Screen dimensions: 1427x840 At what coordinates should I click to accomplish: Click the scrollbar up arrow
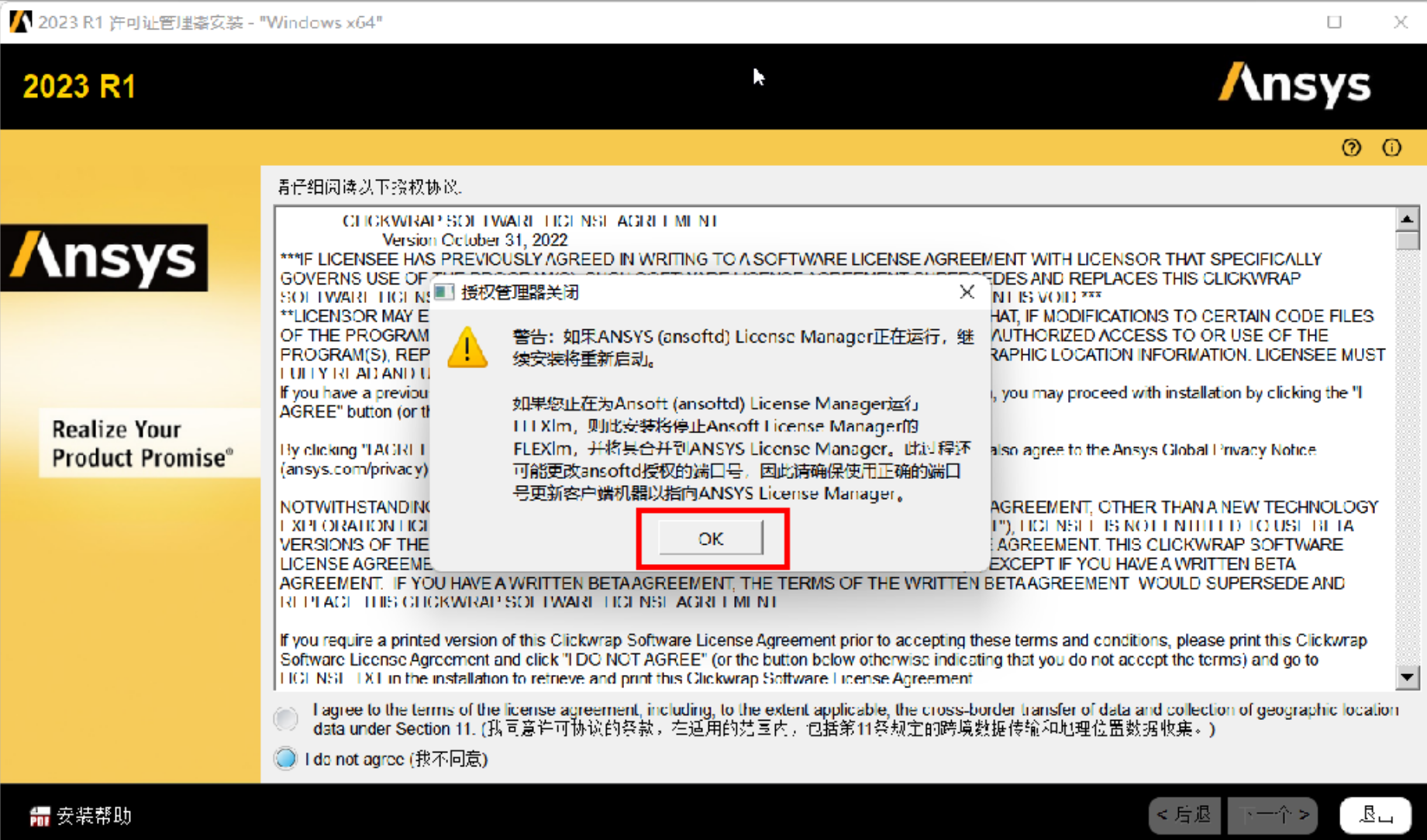point(1408,219)
